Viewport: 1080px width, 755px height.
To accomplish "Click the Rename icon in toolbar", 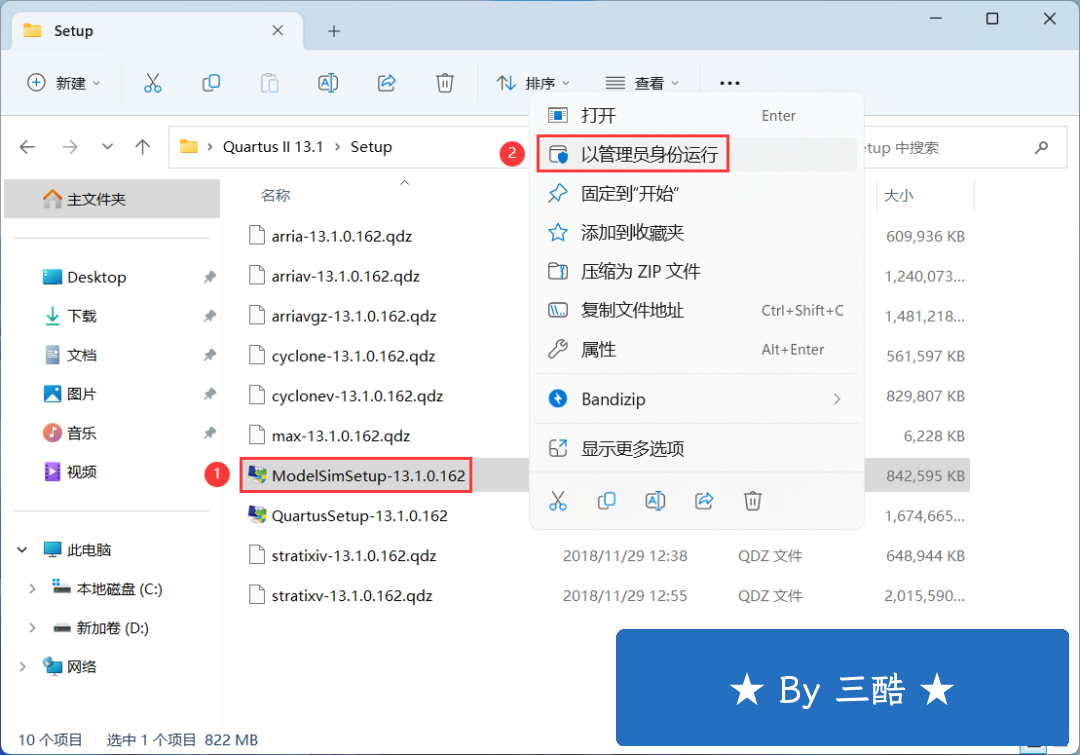I will point(327,83).
